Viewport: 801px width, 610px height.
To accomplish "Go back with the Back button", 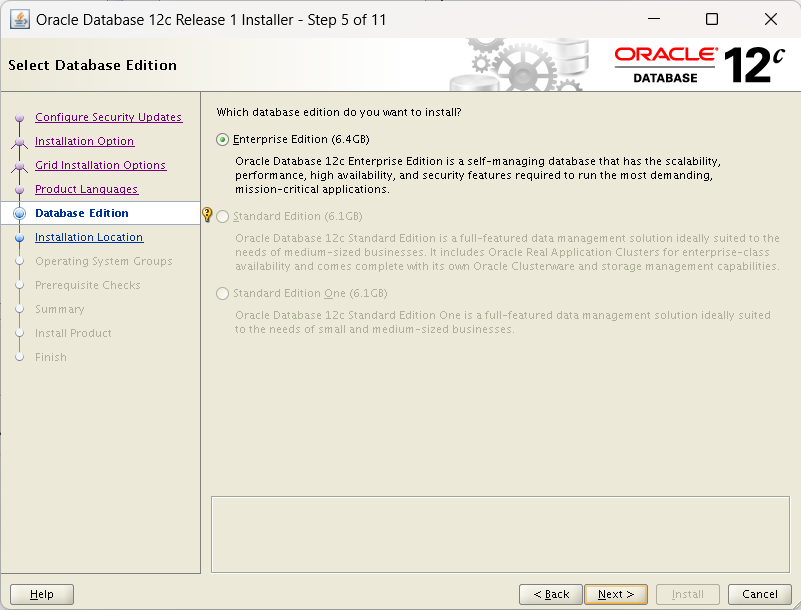I will 551,594.
